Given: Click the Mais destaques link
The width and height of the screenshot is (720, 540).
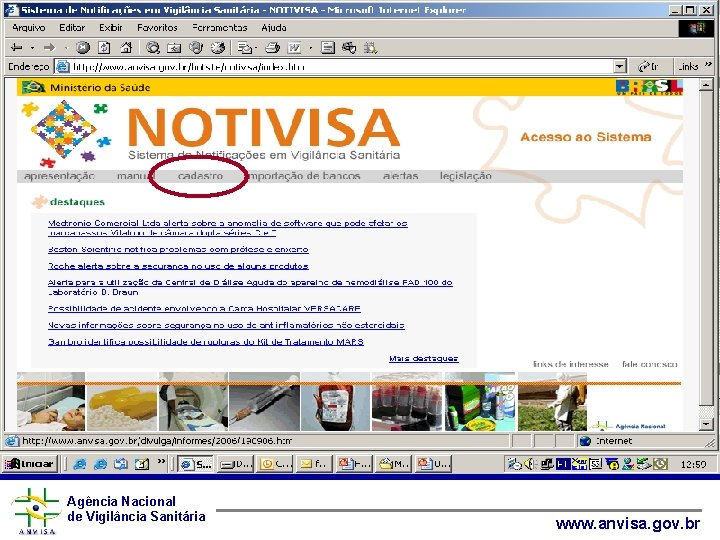Looking at the screenshot, I should [x=423, y=358].
